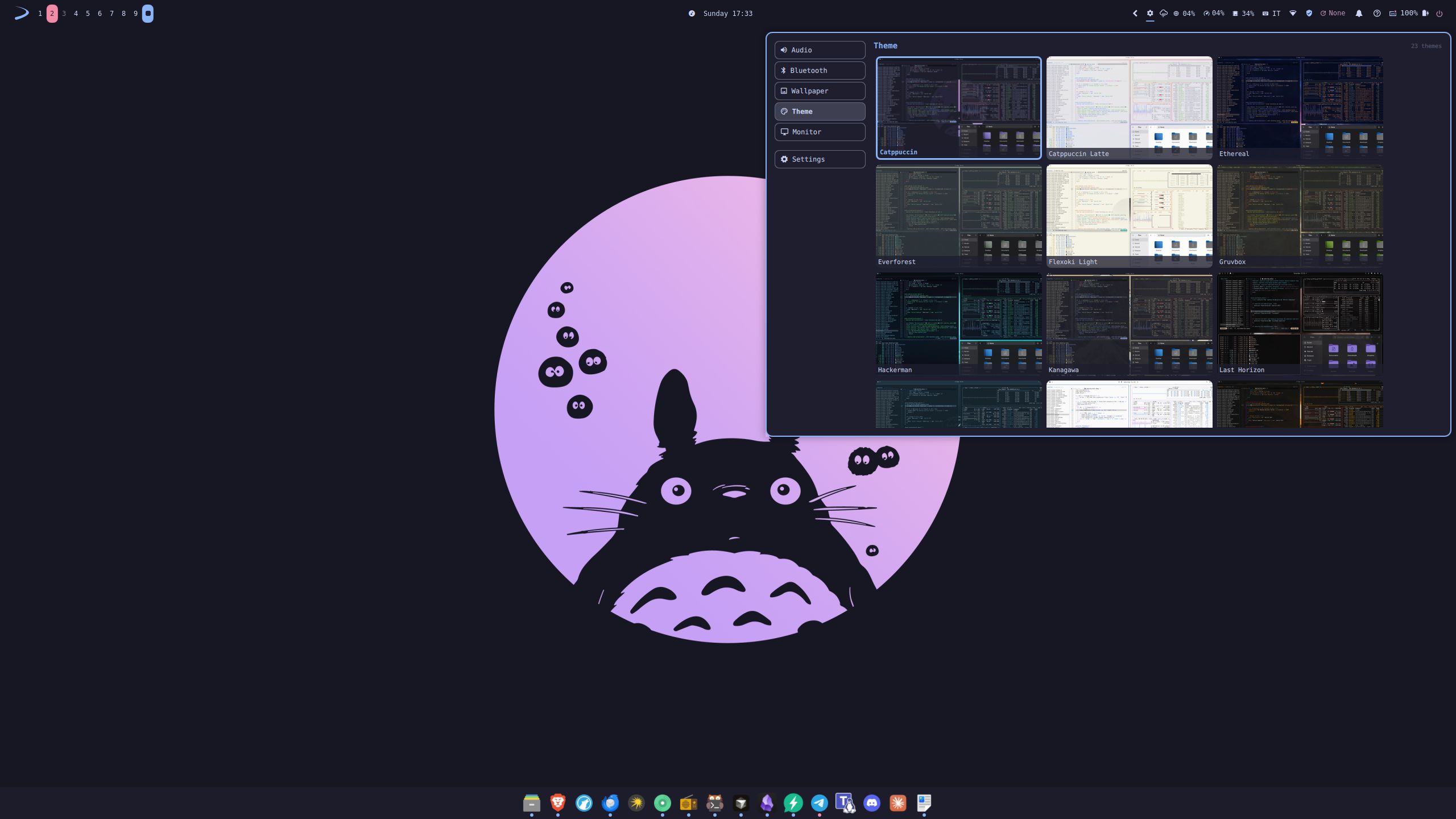1456x819 pixels.
Task: Toggle the settings gear in top bar
Action: pos(1149,13)
